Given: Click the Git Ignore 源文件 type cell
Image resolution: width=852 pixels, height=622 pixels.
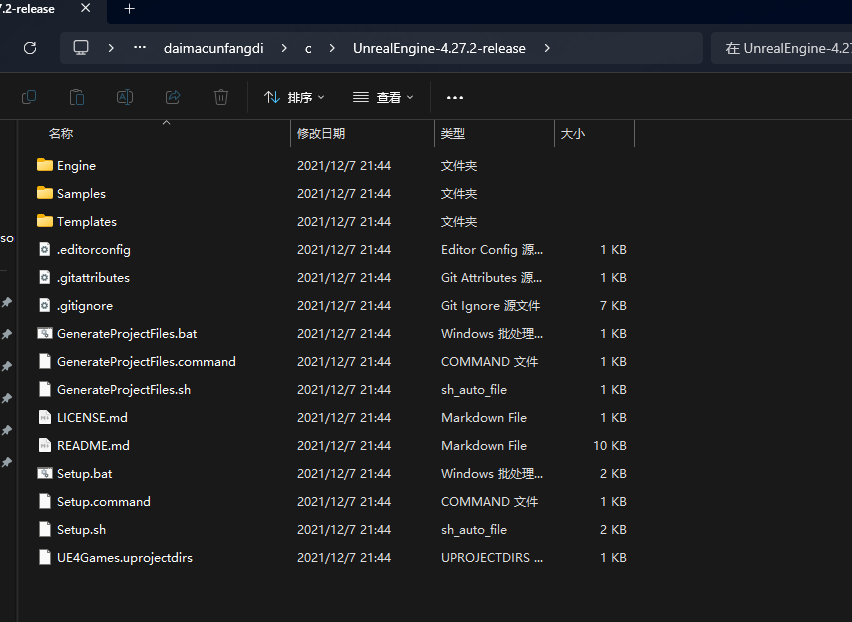Looking at the screenshot, I should click(x=490, y=306).
